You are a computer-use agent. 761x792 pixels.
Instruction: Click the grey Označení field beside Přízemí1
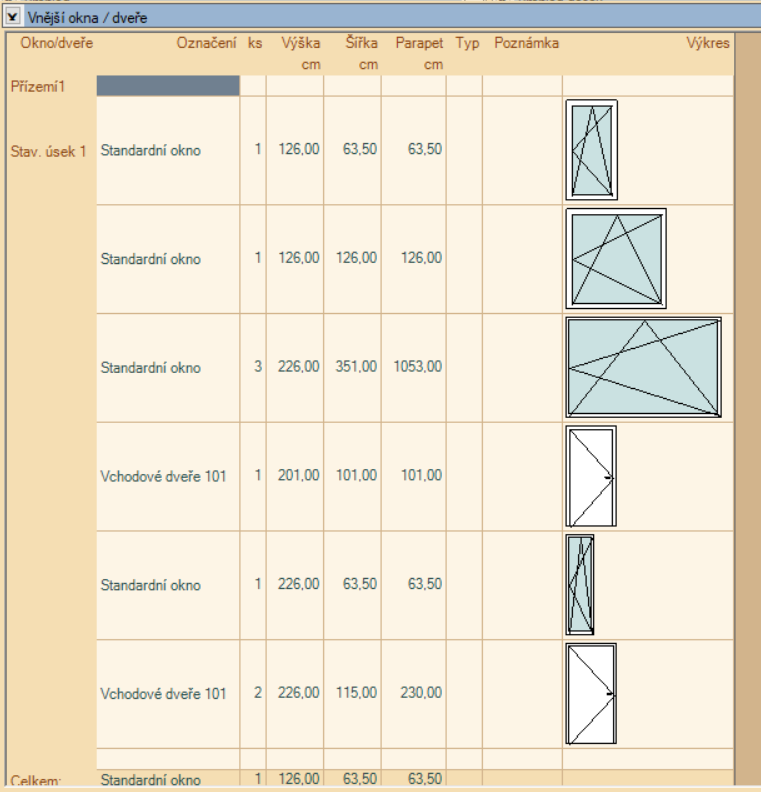pyautogui.click(x=168, y=86)
